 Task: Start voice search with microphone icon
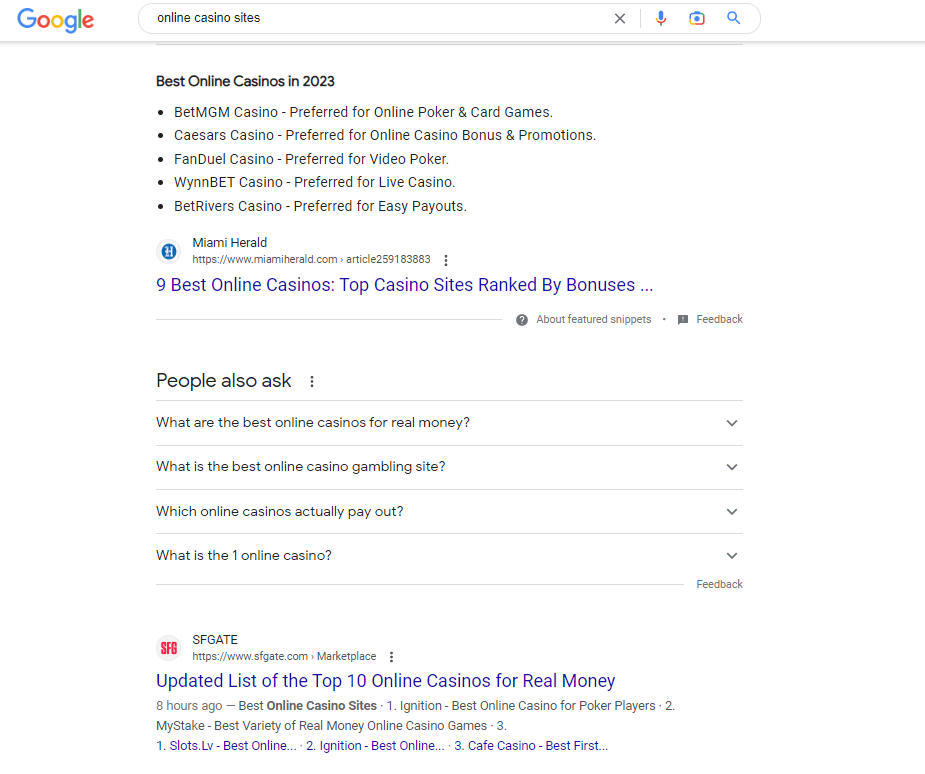(x=661, y=18)
